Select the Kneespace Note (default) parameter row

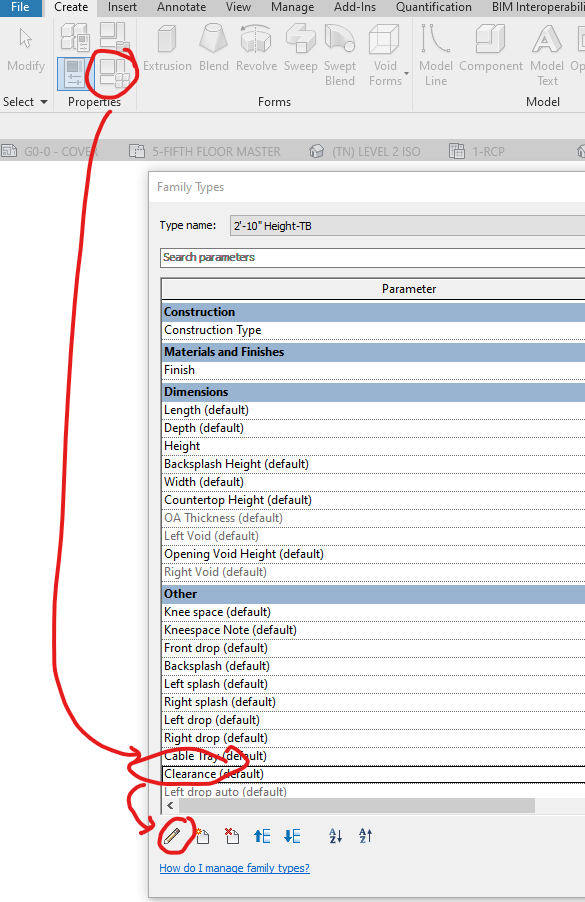click(x=373, y=630)
